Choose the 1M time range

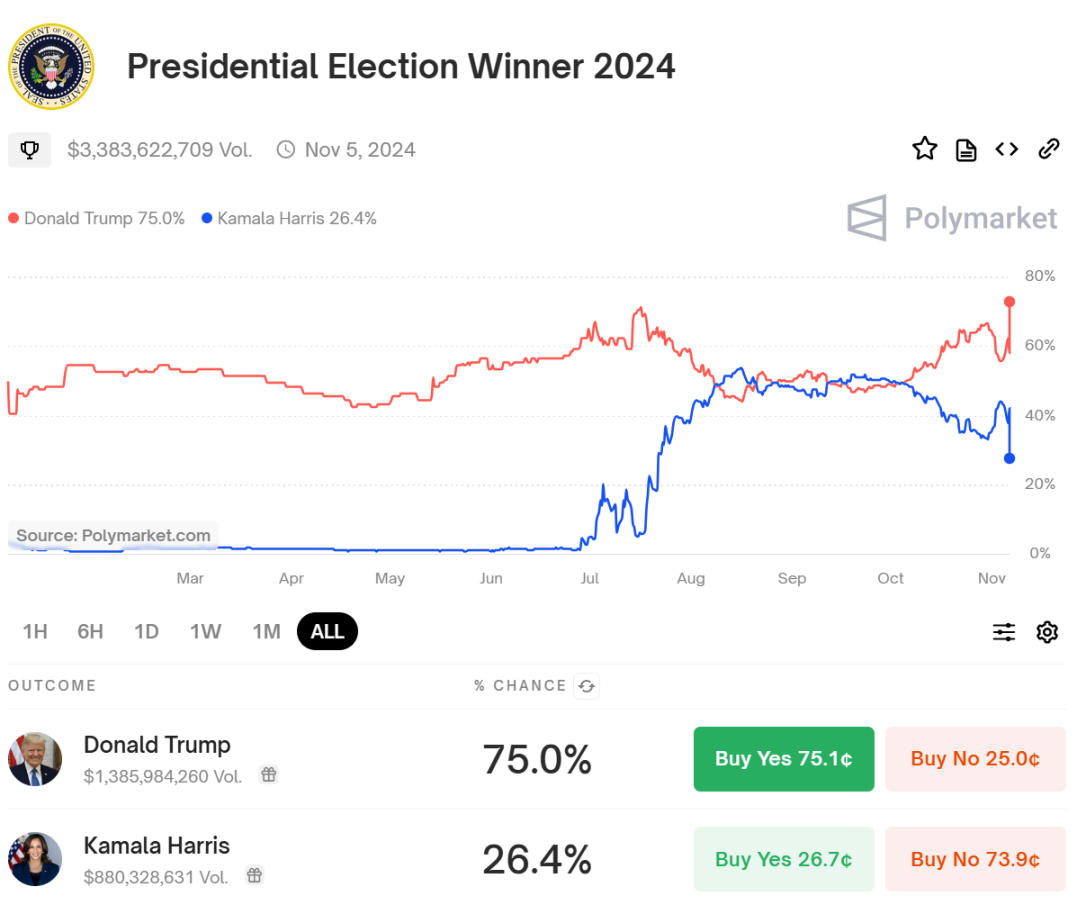click(x=266, y=632)
